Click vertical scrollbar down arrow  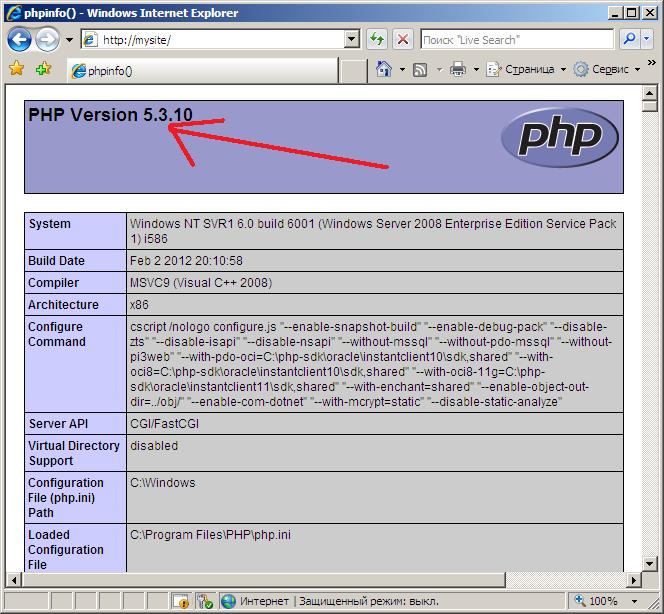[650, 564]
